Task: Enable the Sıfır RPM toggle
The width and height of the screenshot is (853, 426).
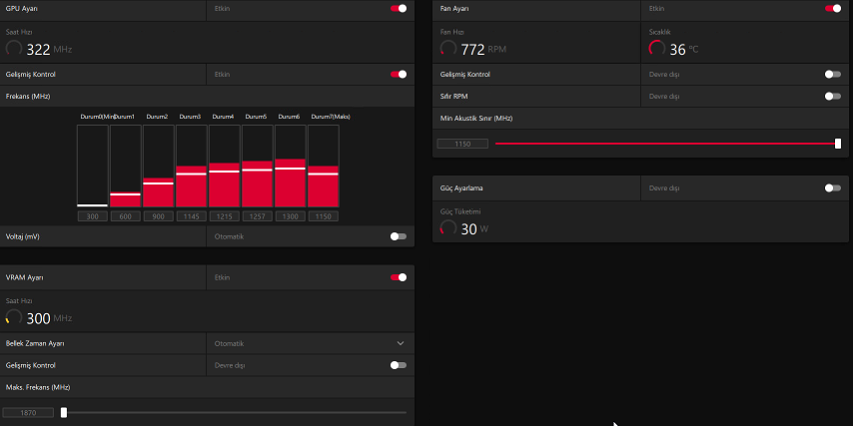Action: (833, 96)
